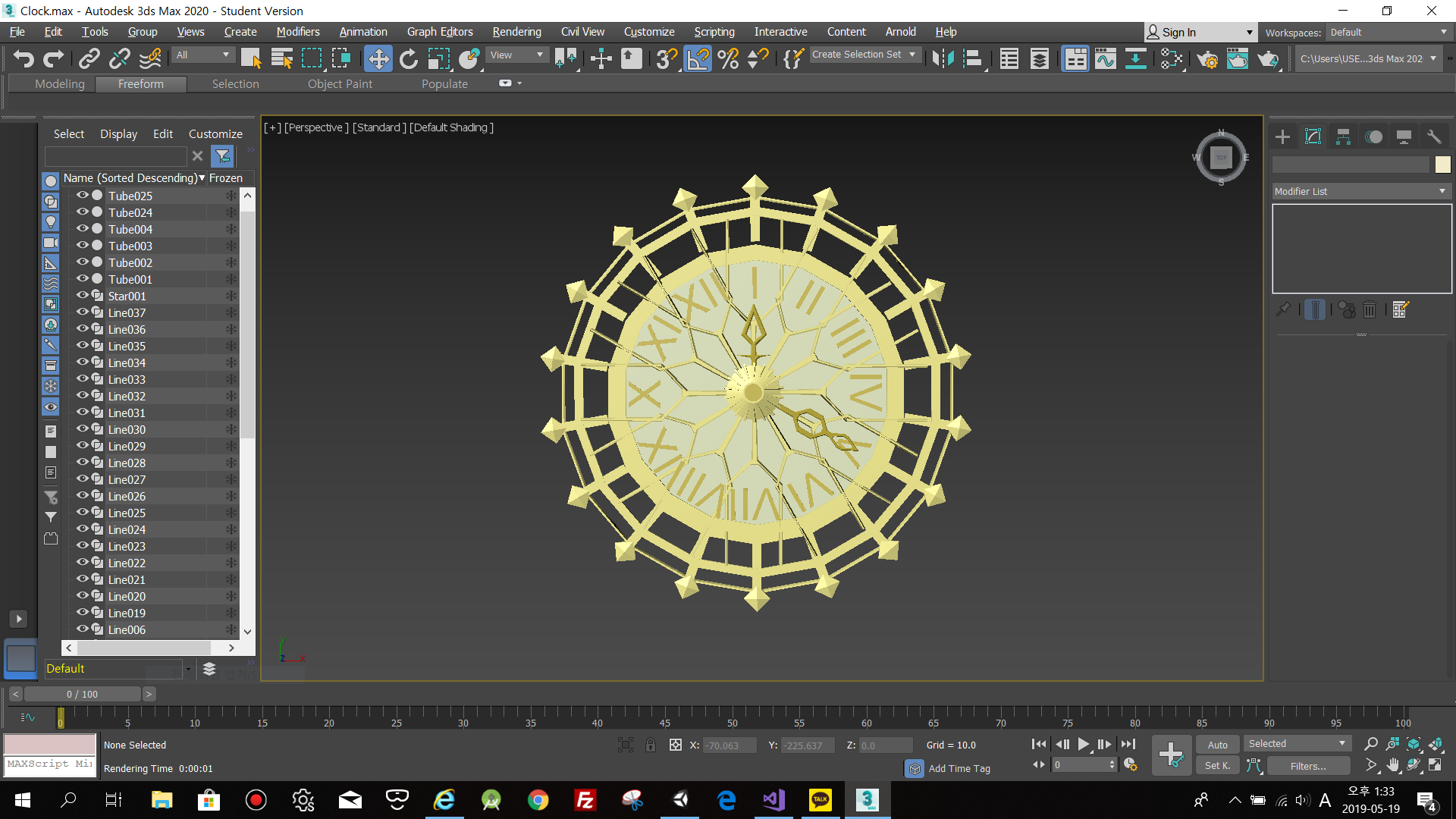Open the Hierarchy command panel tab
Screen dimensions: 1456x819
(1343, 136)
